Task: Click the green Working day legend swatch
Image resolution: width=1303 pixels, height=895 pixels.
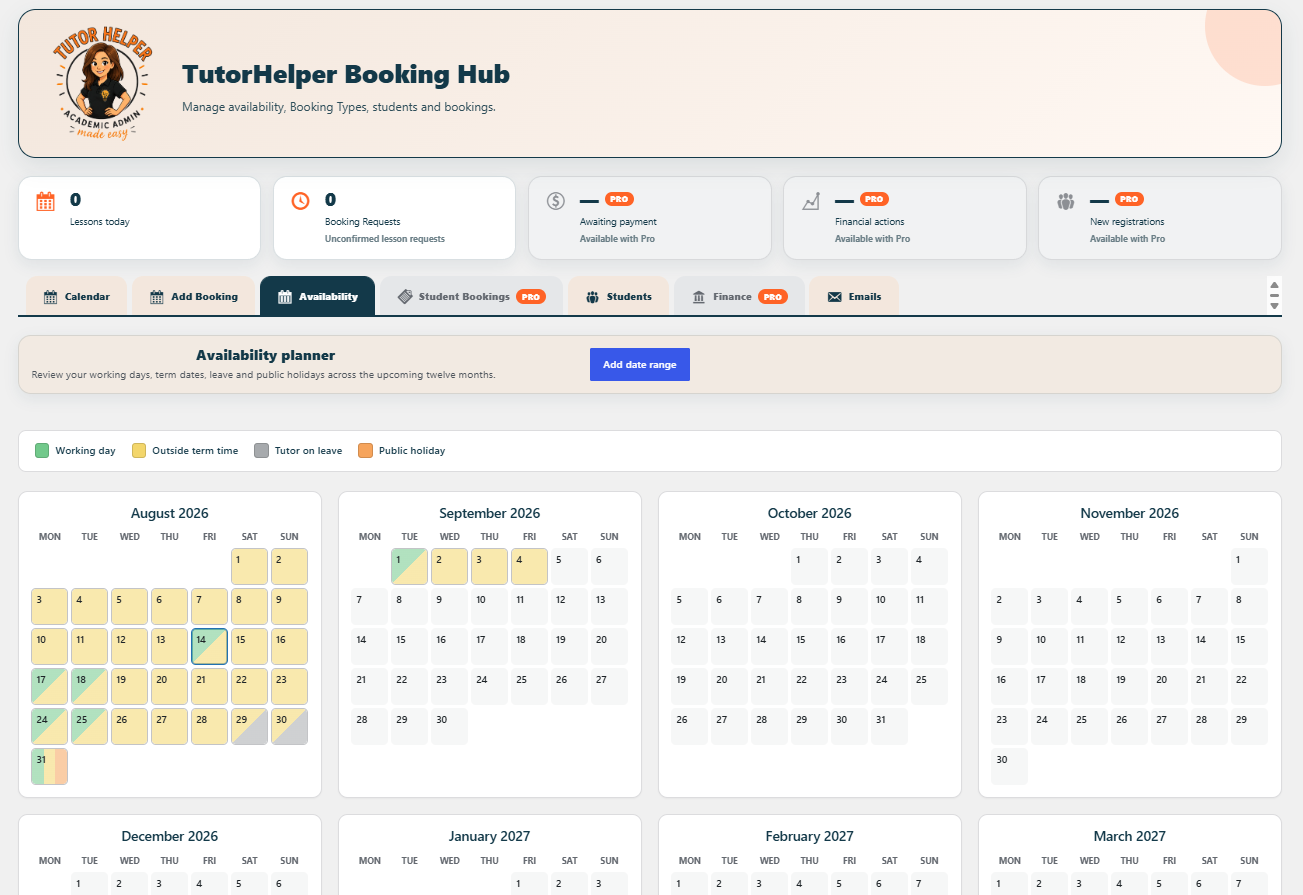Action: coord(42,451)
